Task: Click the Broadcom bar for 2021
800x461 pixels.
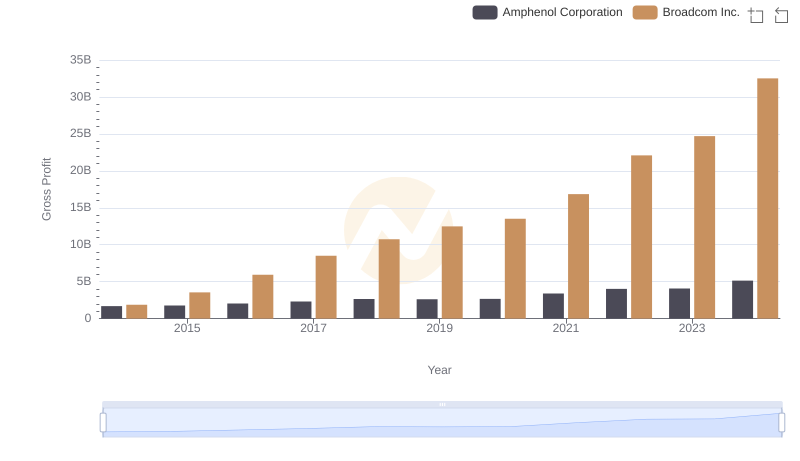Action: click(578, 256)
